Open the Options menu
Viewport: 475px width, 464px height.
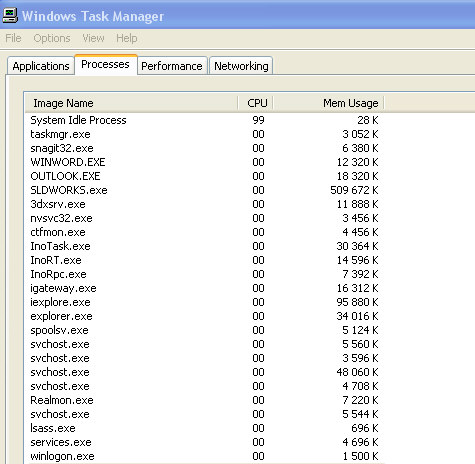pyautogui.click(x=52, y=38)
